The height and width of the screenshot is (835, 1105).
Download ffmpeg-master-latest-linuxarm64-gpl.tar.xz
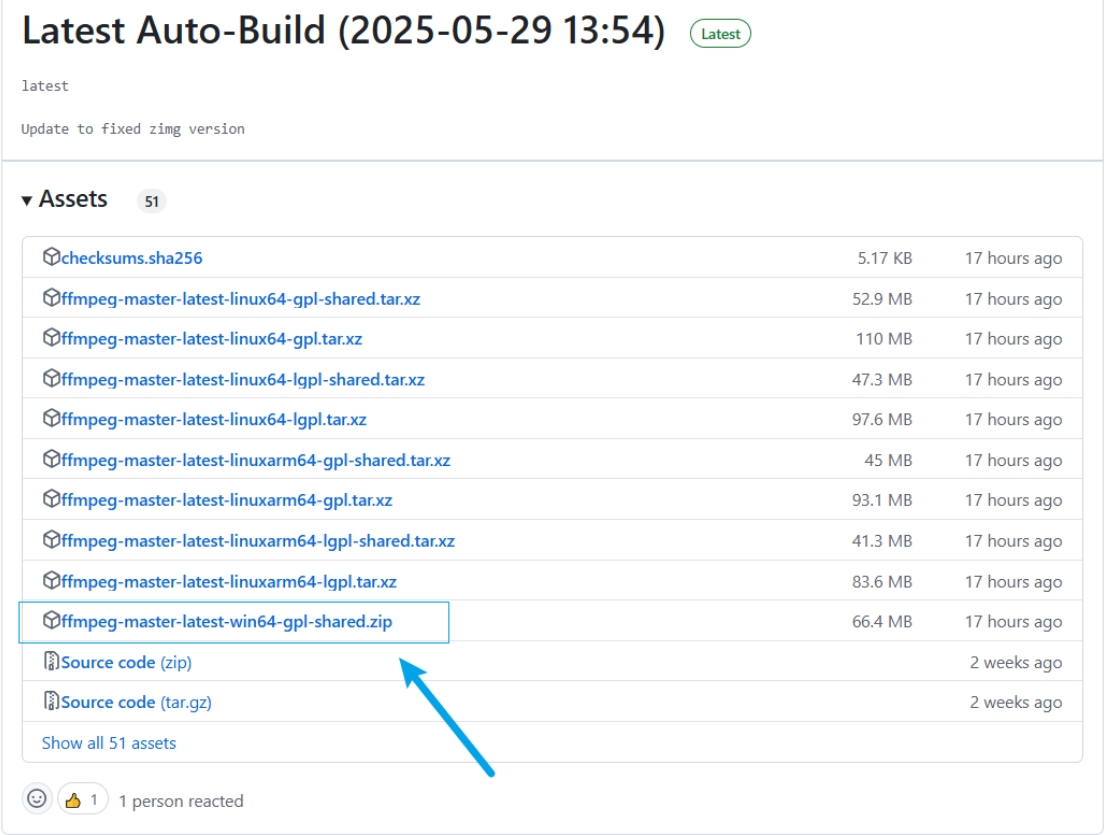[x=226, y=500]
